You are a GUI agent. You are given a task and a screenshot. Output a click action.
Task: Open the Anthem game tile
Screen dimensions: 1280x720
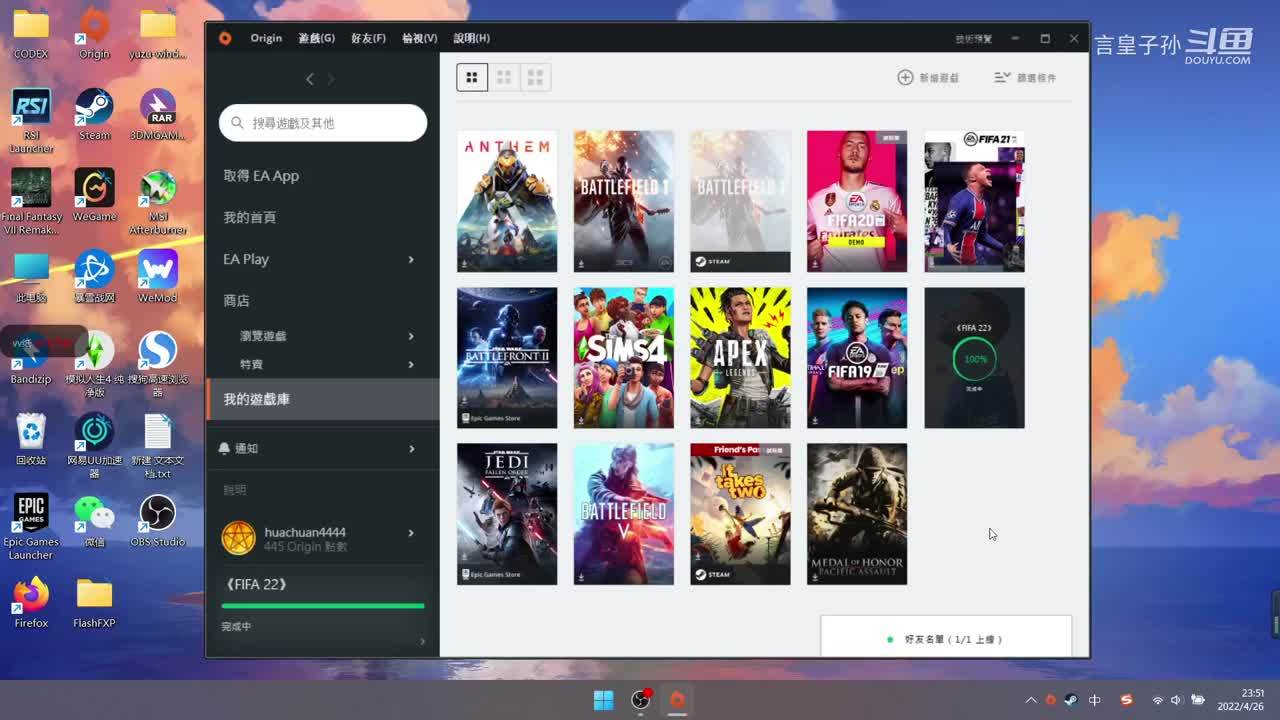507,201
